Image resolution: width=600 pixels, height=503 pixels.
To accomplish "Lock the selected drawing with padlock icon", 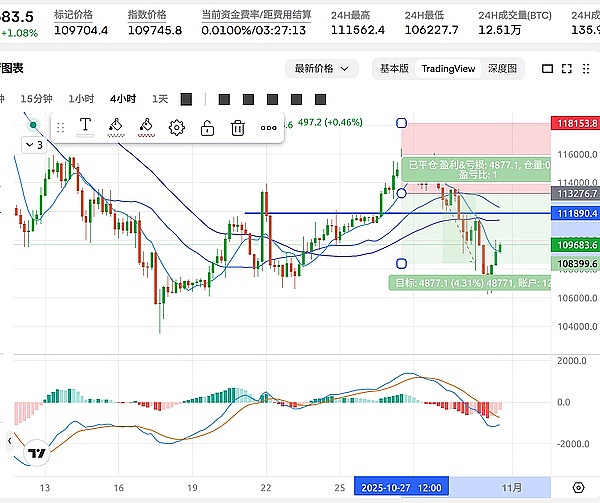I will click(207, 127).
